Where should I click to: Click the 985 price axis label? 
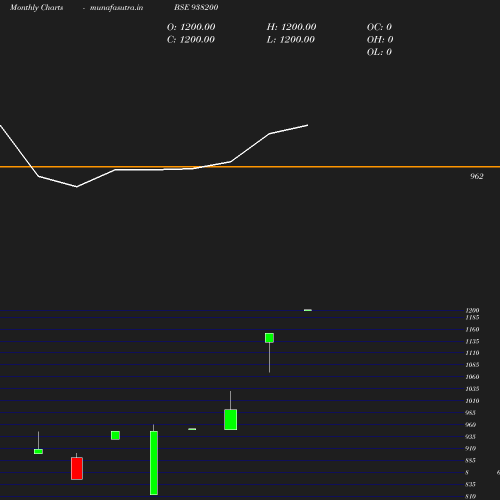point(470,413)
